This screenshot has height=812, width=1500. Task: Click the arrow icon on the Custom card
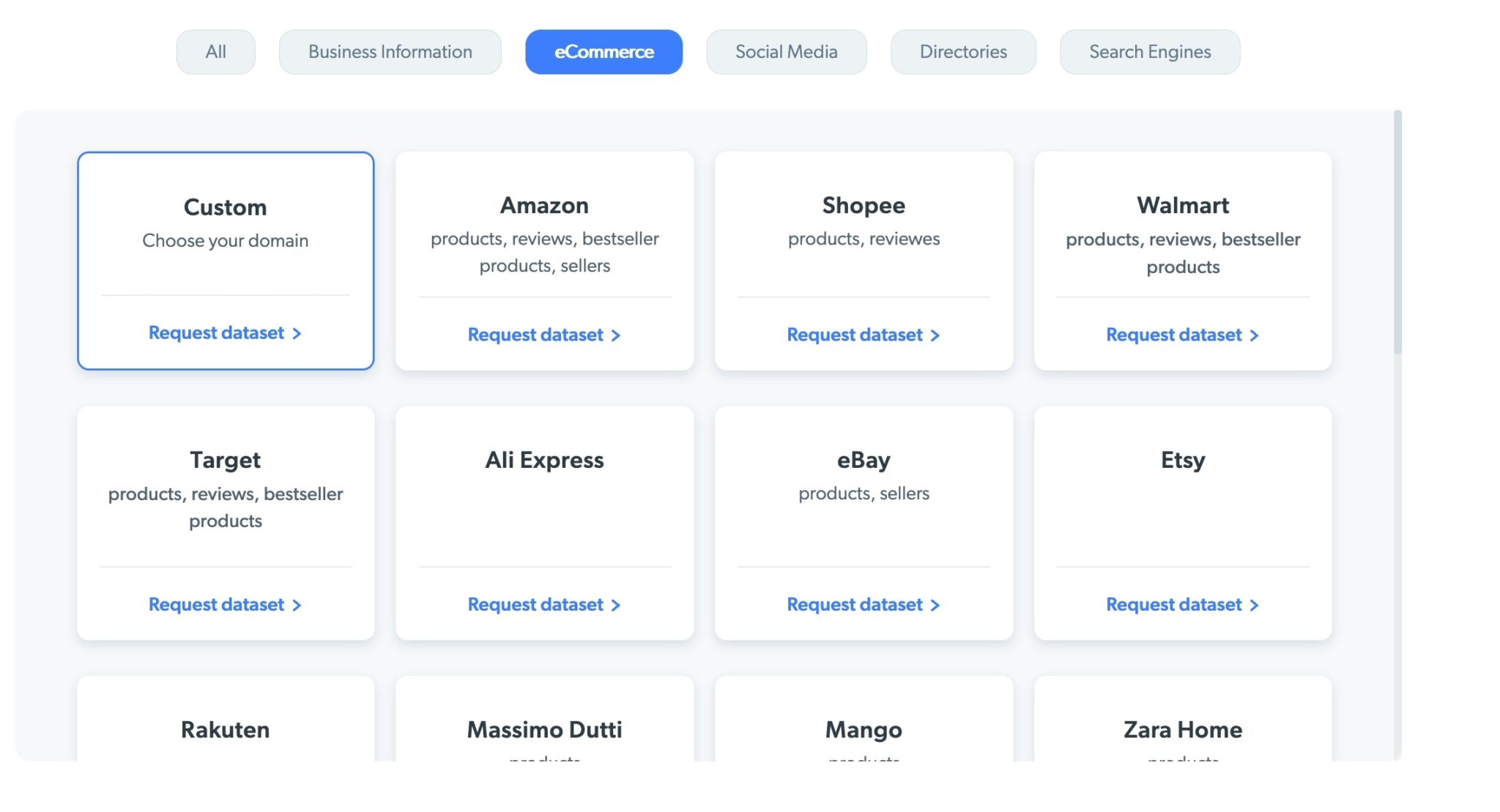(297, 332)
